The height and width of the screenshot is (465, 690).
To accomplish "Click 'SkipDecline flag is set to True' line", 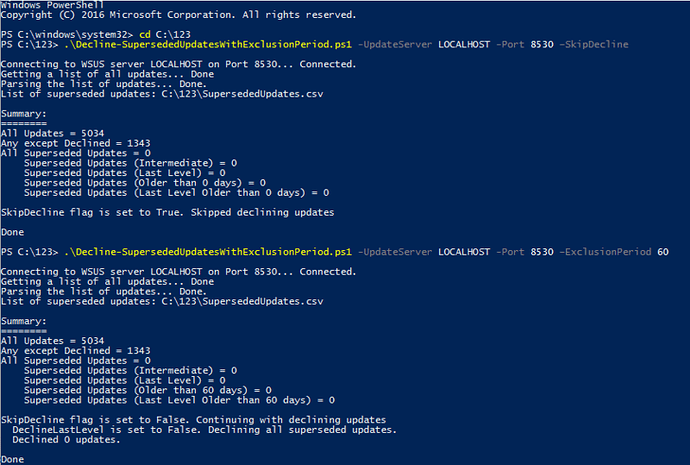I will [x=167, y=212].
